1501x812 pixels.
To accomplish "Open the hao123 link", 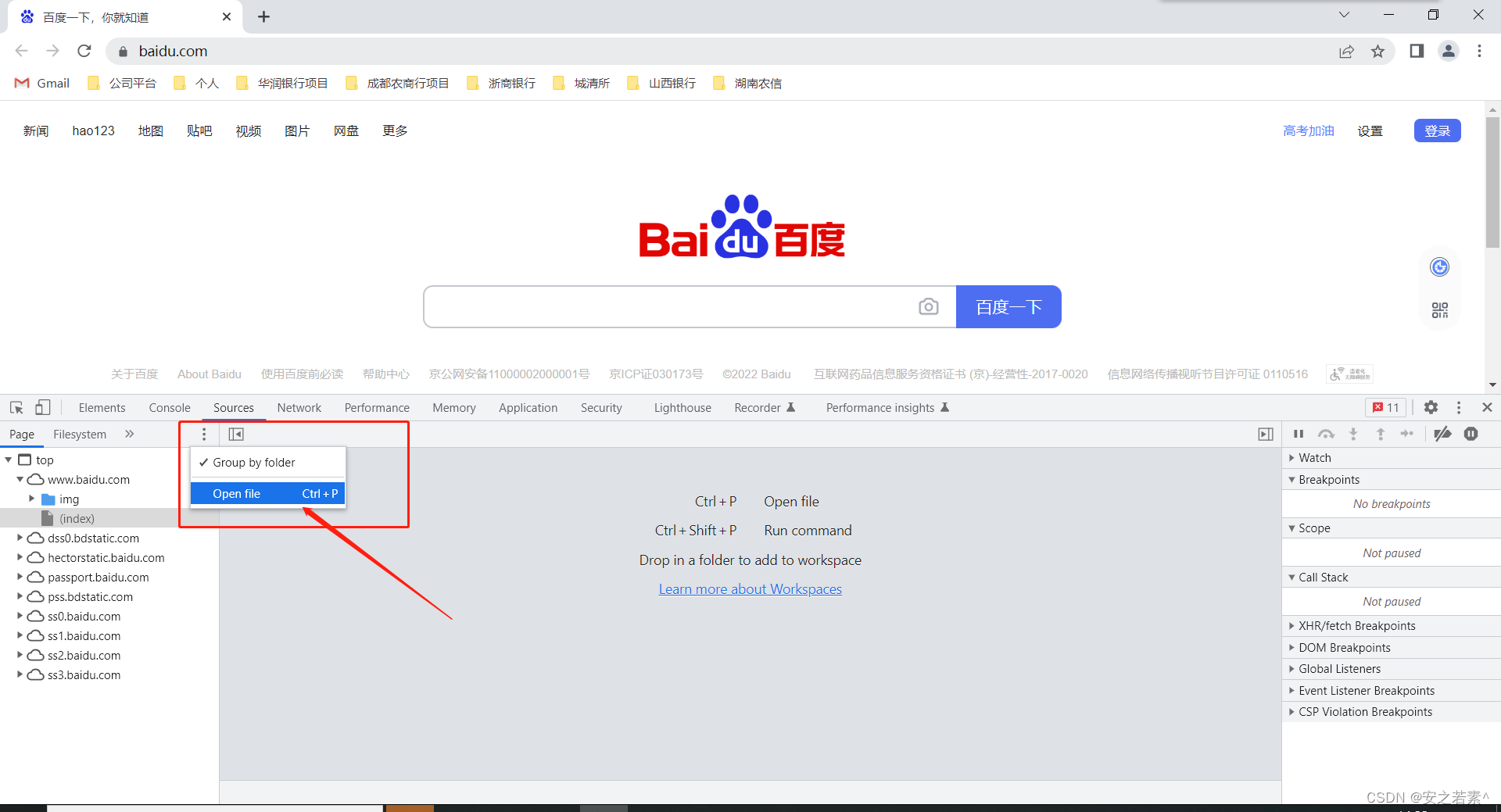I will coord(94,131).
